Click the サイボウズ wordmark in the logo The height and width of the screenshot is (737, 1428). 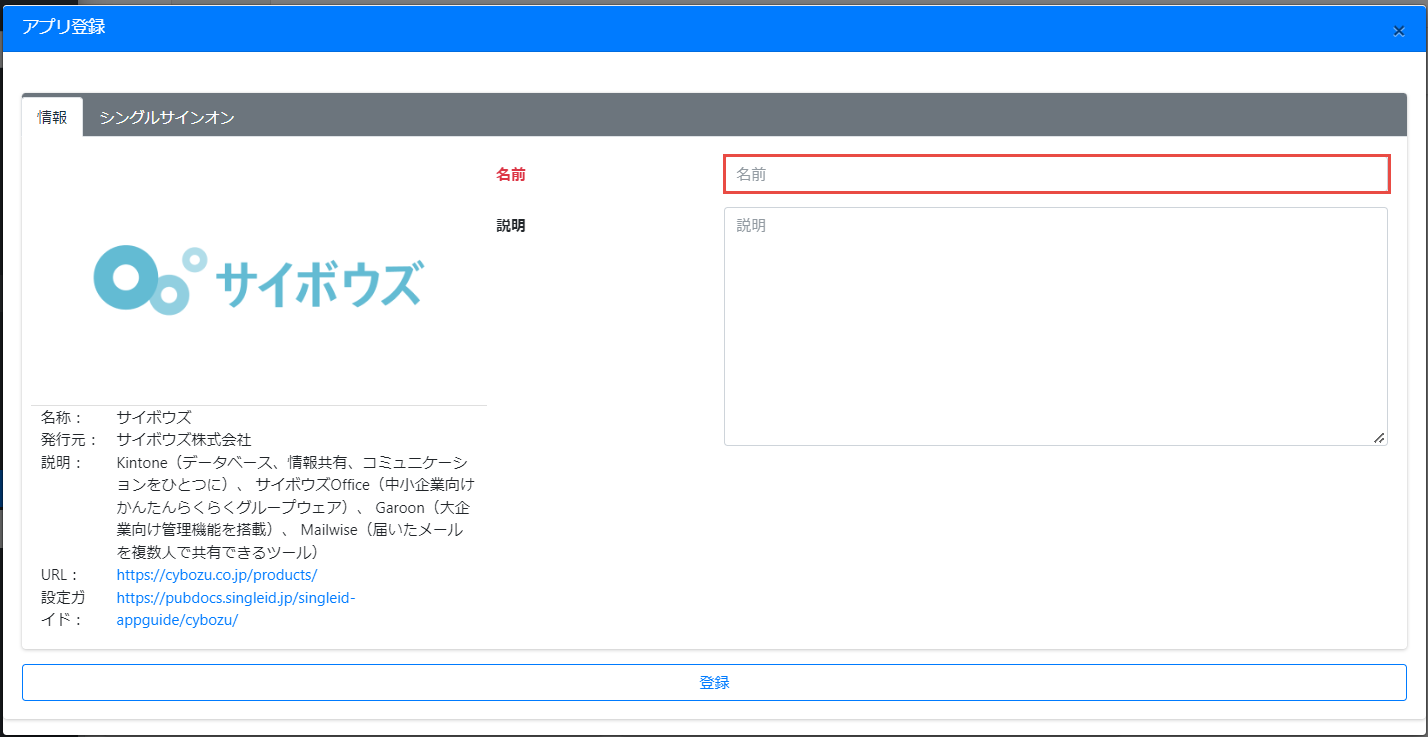point(318,282)
